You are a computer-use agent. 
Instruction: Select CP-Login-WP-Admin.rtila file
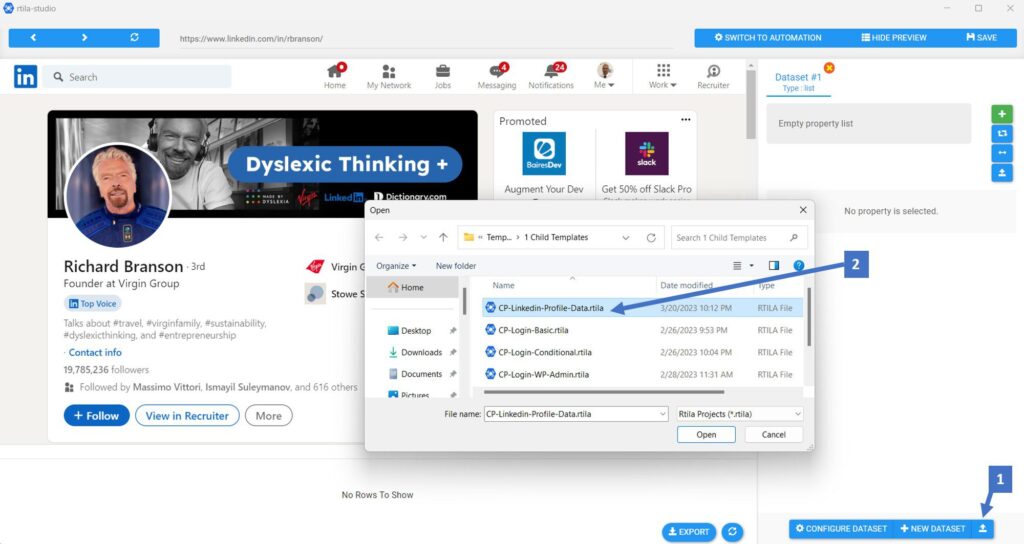coord(643,375)
